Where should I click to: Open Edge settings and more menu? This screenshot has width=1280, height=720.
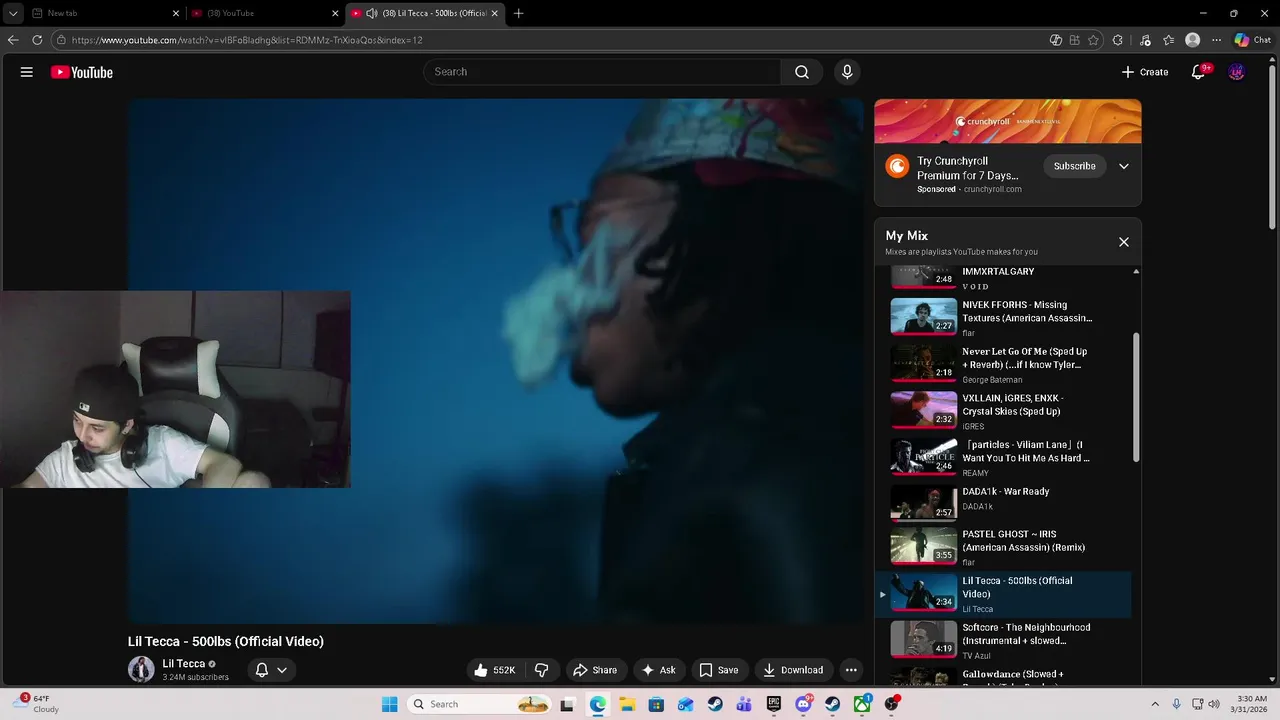[1216, 40]
